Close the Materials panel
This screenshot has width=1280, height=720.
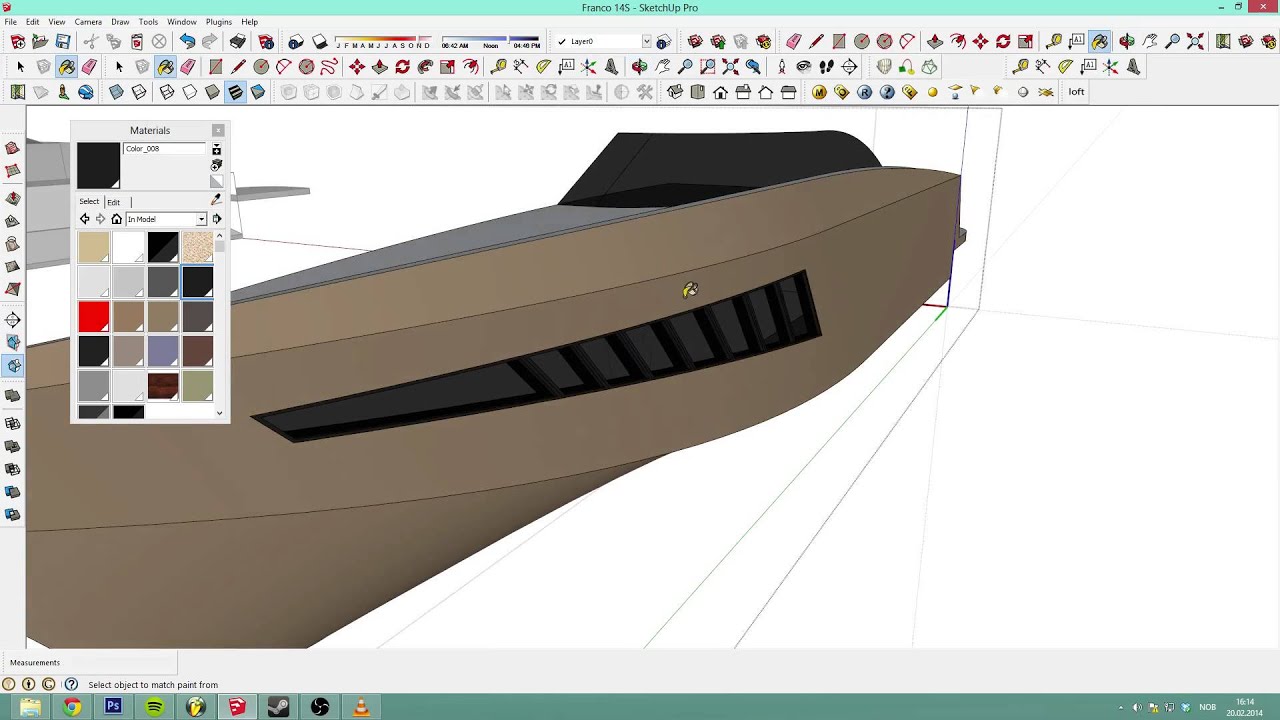(218, 130)
